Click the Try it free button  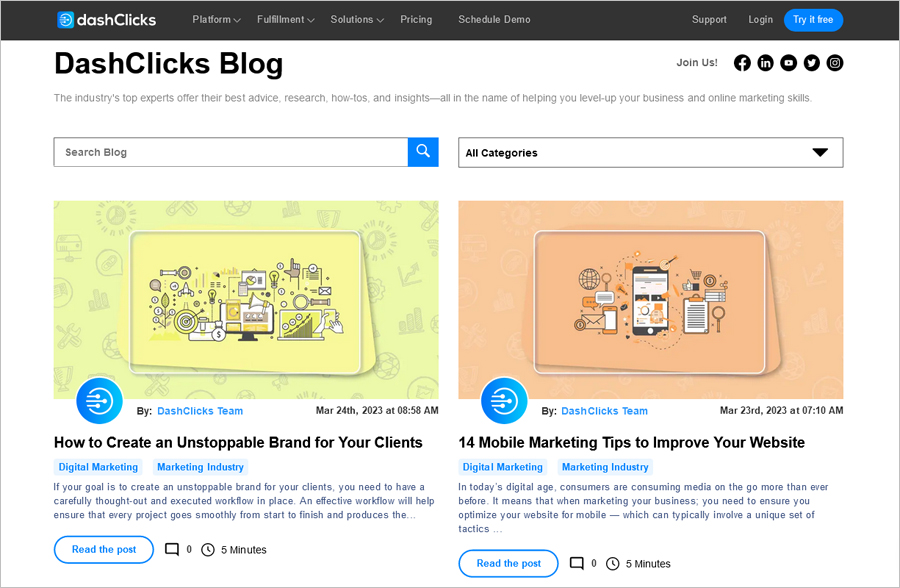813,20
